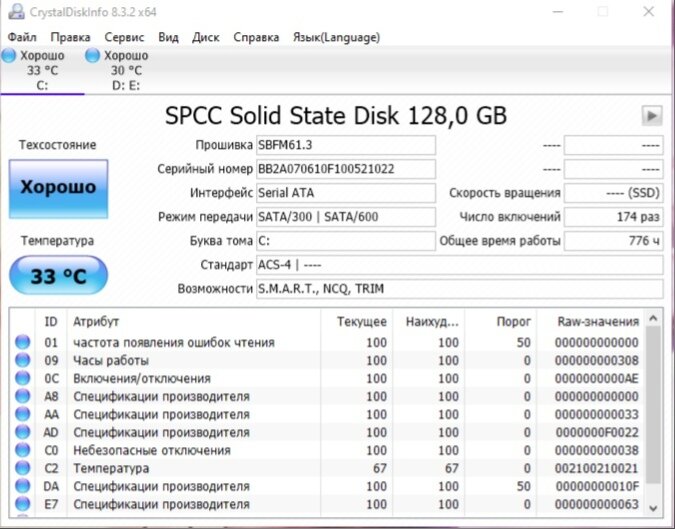Image resolution: width=675 pixels, height=529 pixels.
Task: Close the CrystalDiskInfo window
Action: pos(648,12)
